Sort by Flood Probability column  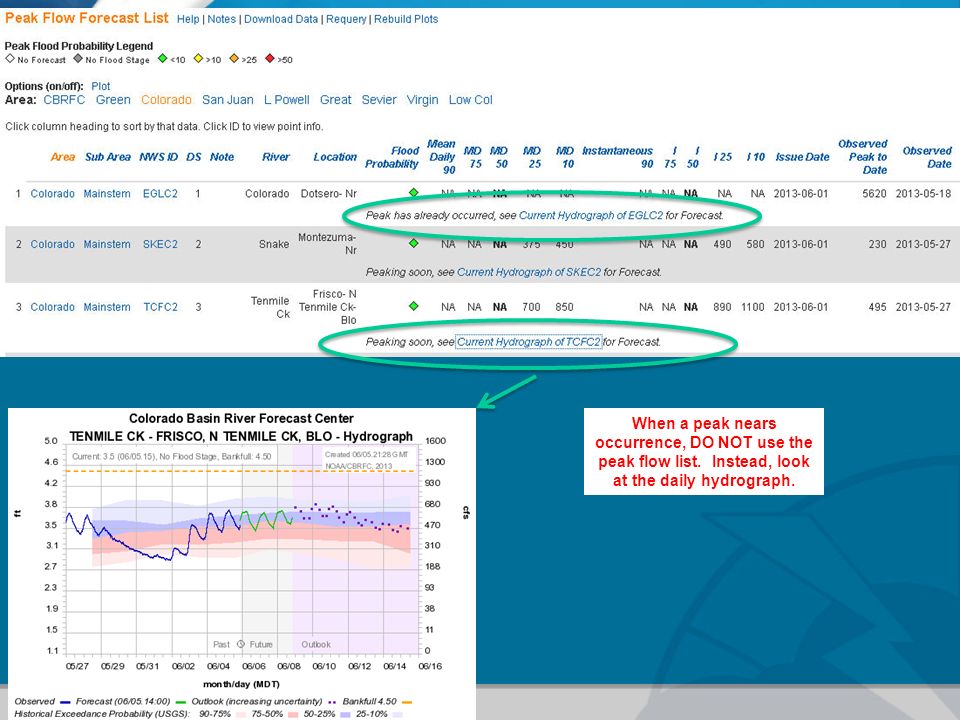tap(392, 157)
